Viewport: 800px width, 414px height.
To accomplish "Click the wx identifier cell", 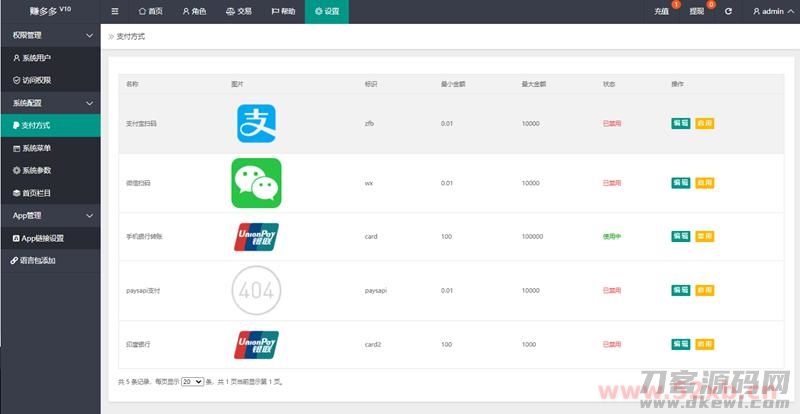I will [369, 183].
